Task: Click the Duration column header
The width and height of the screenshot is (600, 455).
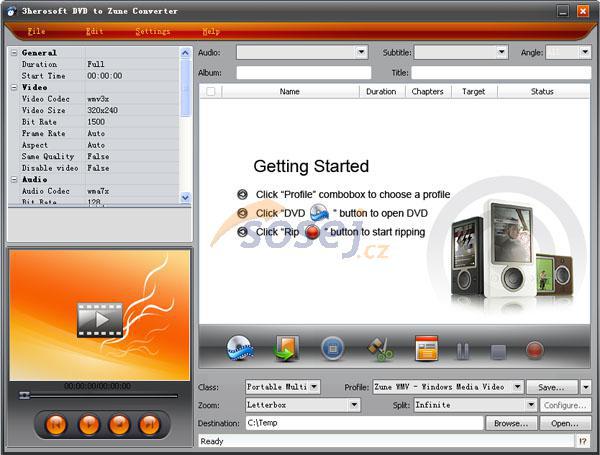Action: 381,91
